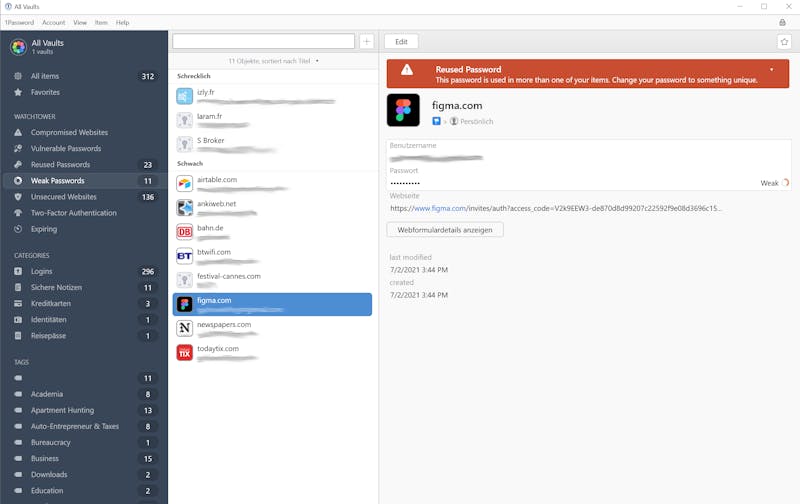Click the lock icon at top right

(x=782, y=22)
